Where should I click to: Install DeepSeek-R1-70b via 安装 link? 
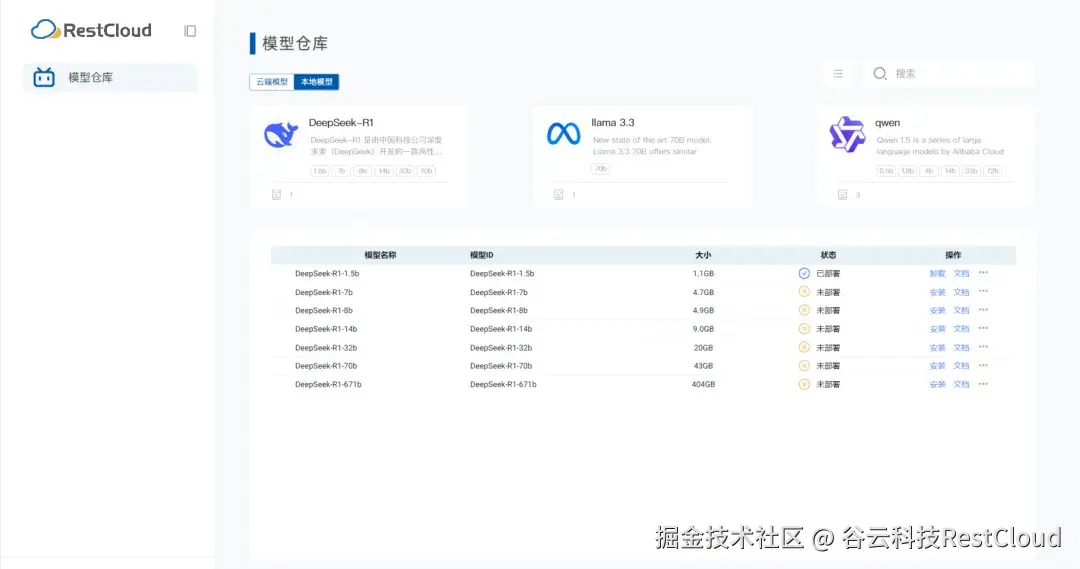[x=937, y=366]
